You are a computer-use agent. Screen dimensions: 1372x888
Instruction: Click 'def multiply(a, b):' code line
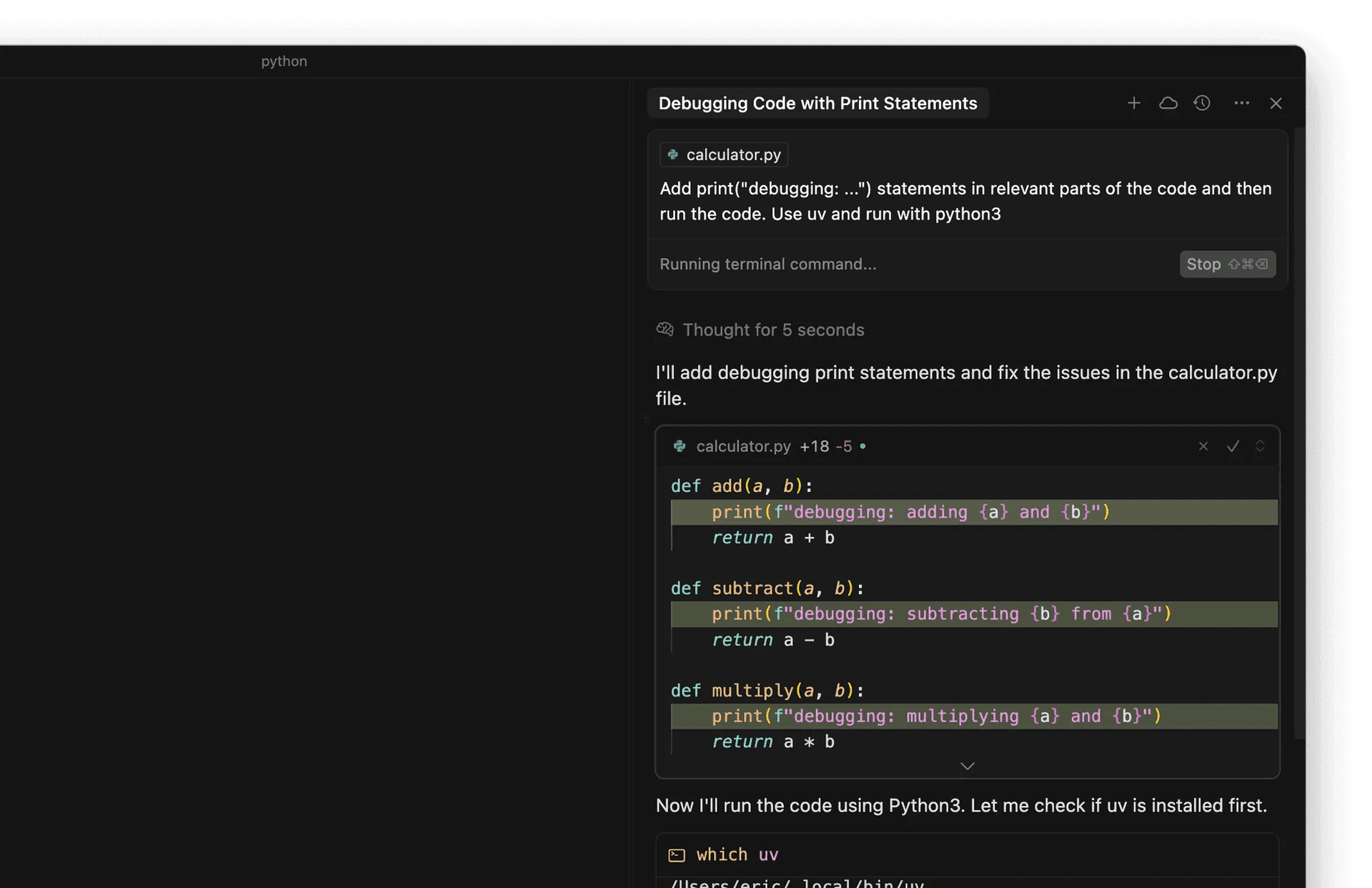point(767,691)
